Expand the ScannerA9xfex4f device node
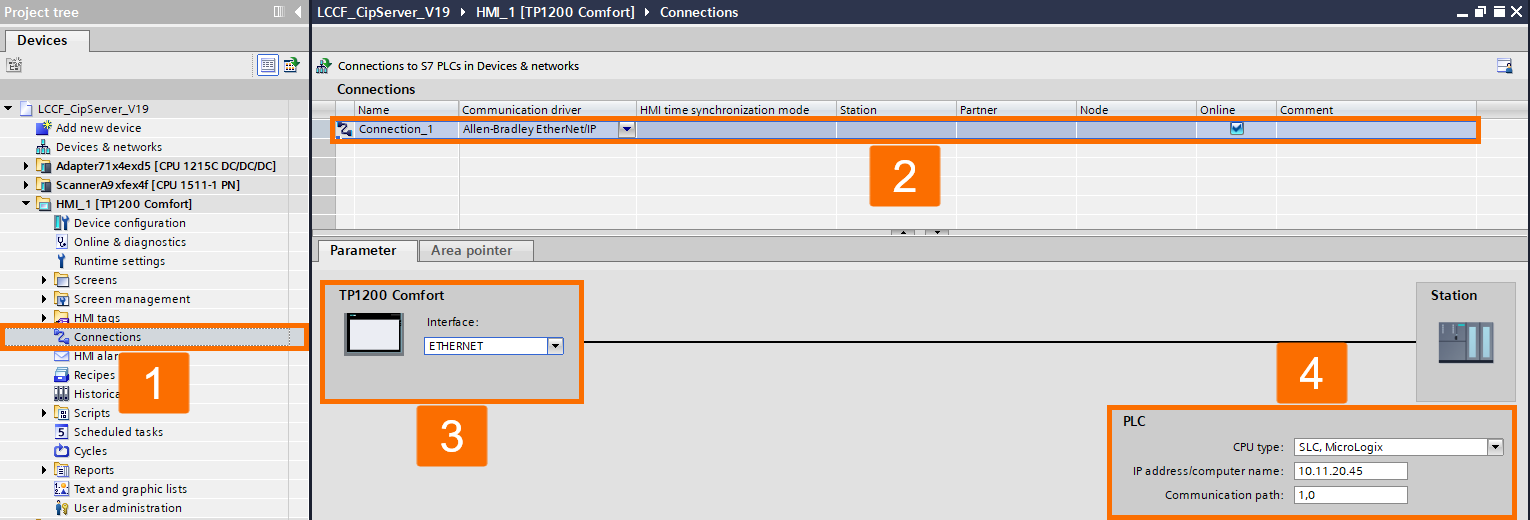Image resolution: width=1530 pixels, height=520 pixels. click(x=27, y=185)
